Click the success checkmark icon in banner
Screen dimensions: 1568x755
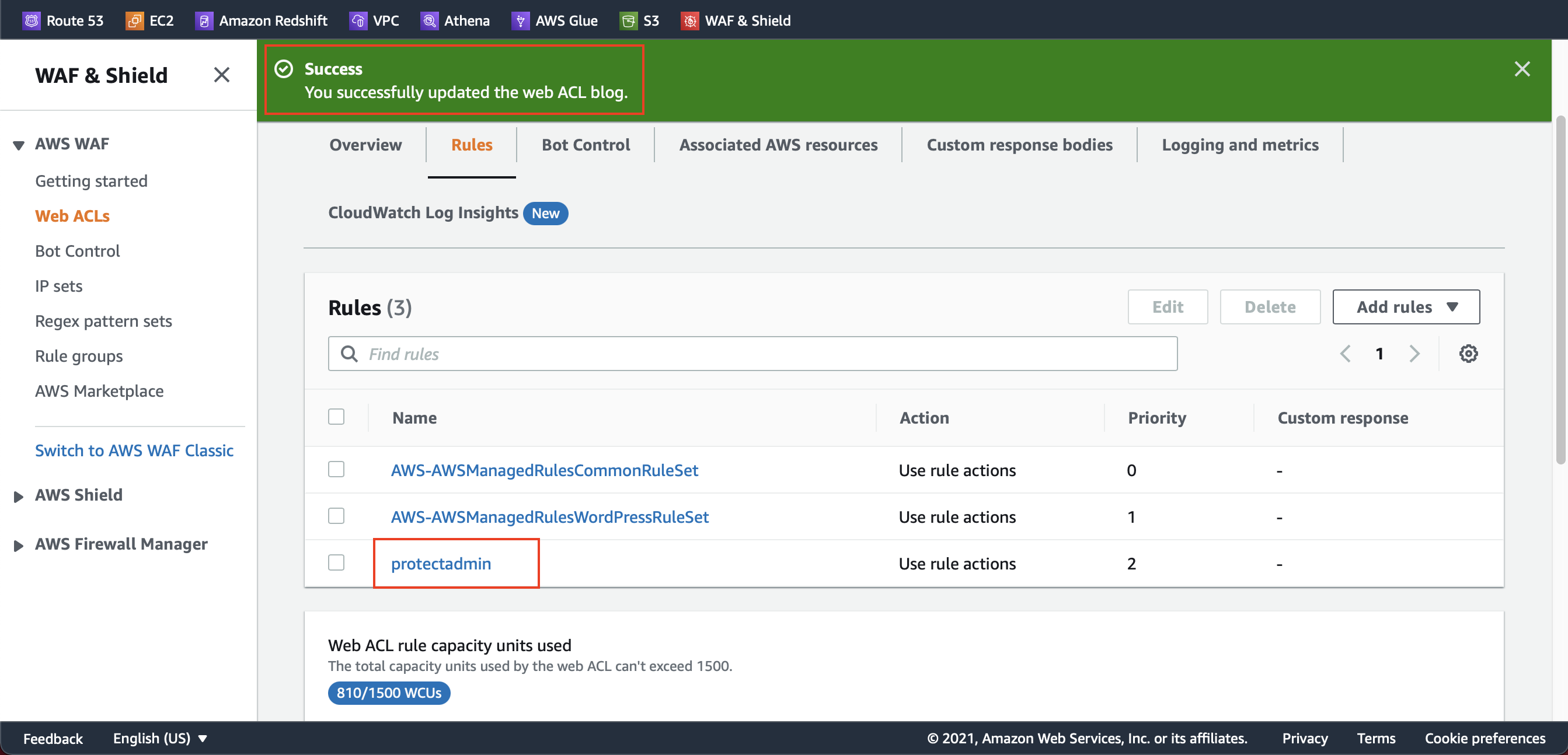284,69
